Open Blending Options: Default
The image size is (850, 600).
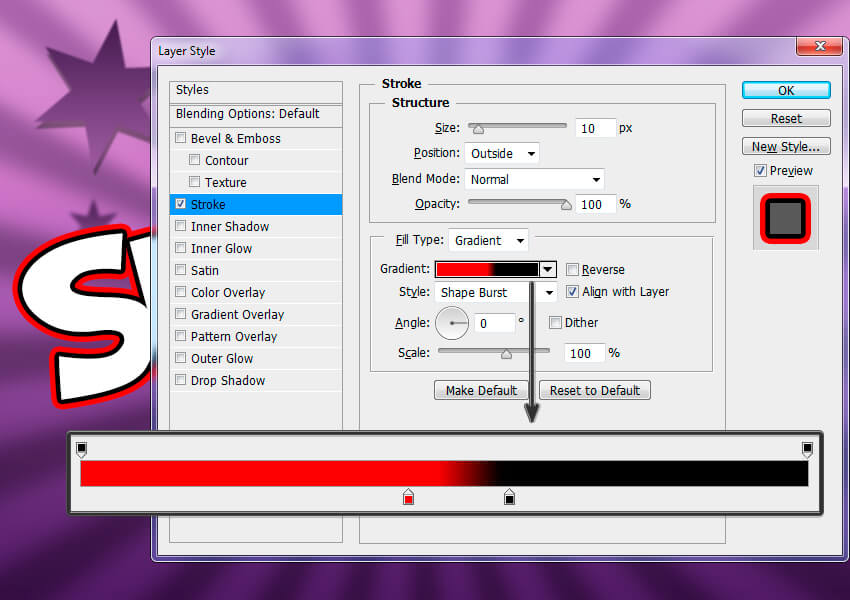[248, 114]
